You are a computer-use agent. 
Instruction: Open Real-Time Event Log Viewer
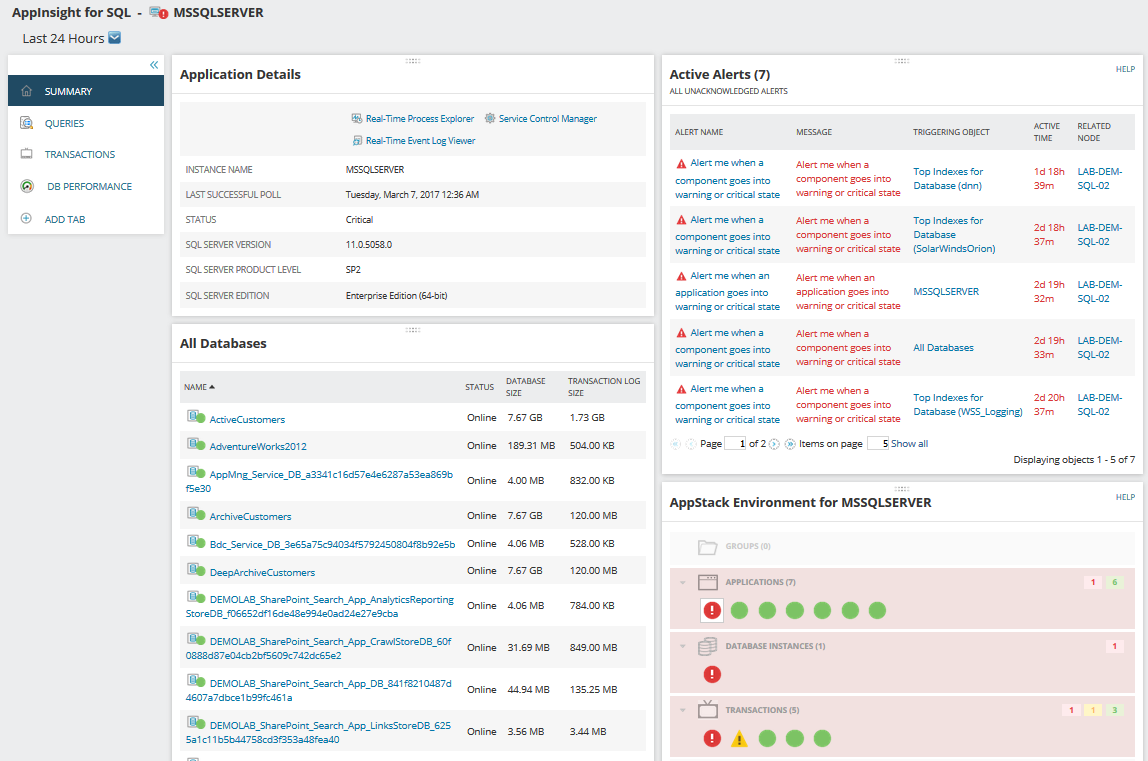(x=420, y=141)
